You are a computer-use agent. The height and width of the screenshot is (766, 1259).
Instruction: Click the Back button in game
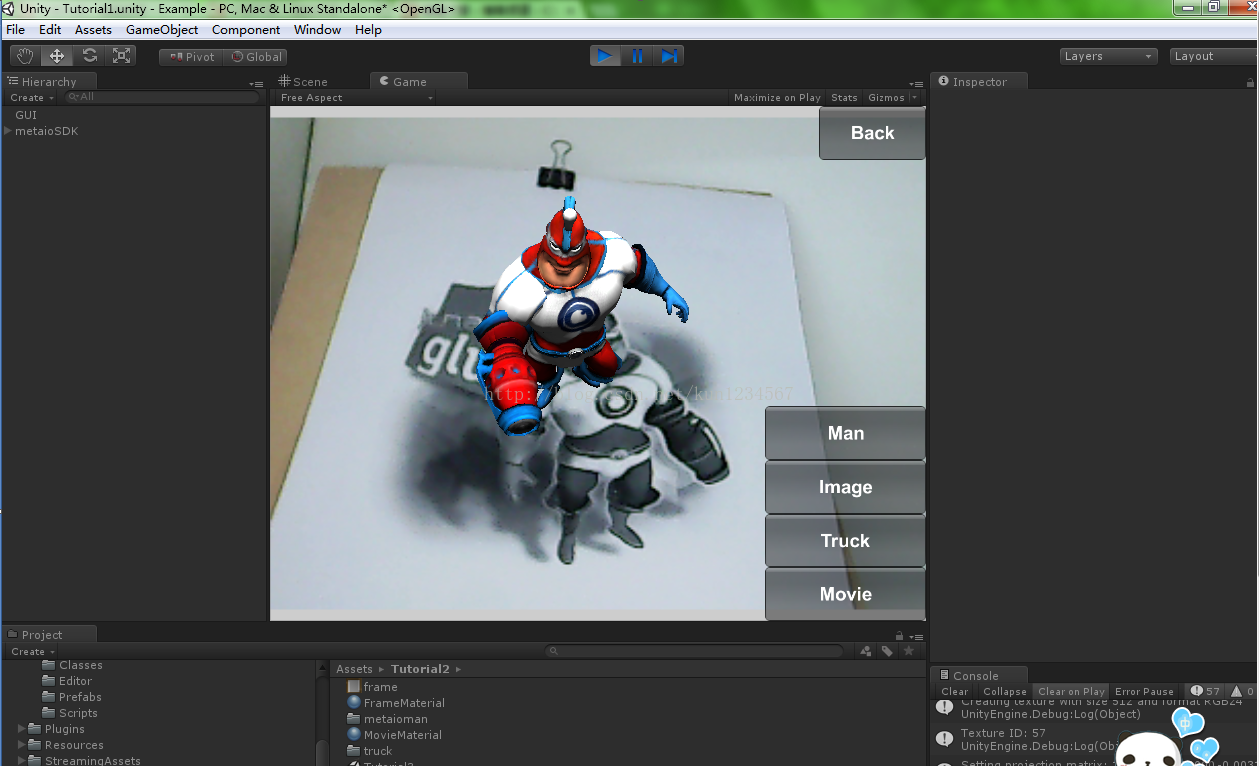pyautogui.click(x=872, y=133)
